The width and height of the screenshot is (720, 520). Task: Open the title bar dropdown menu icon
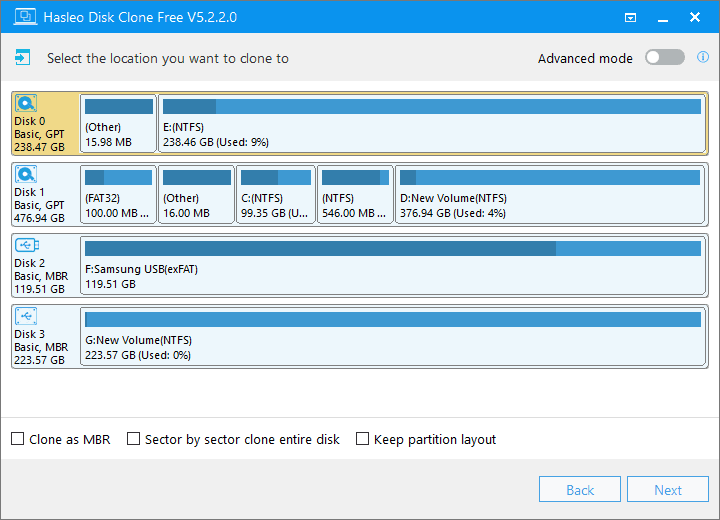[630, 18]
